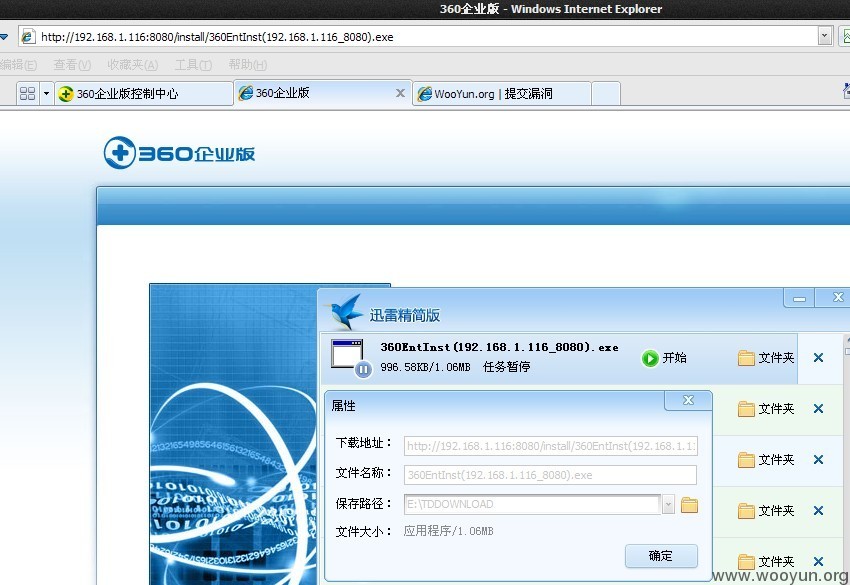Browse for save folder icon next to 保存路径

[689, 505]
